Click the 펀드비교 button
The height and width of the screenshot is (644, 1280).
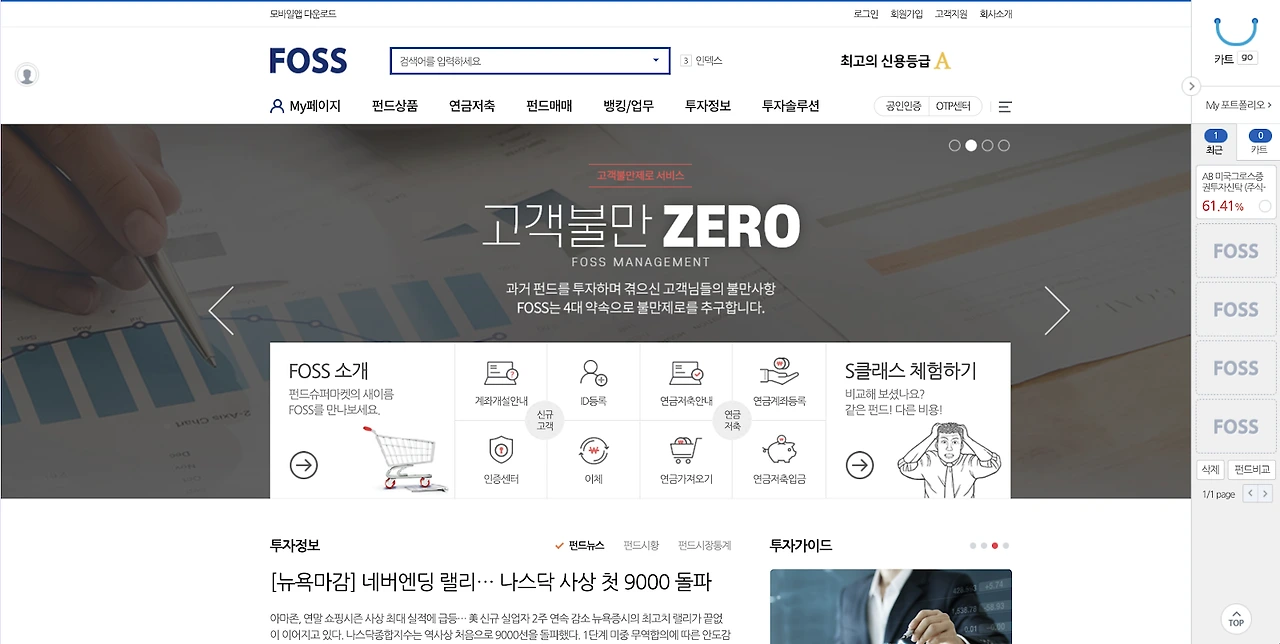pos(1252,469)
